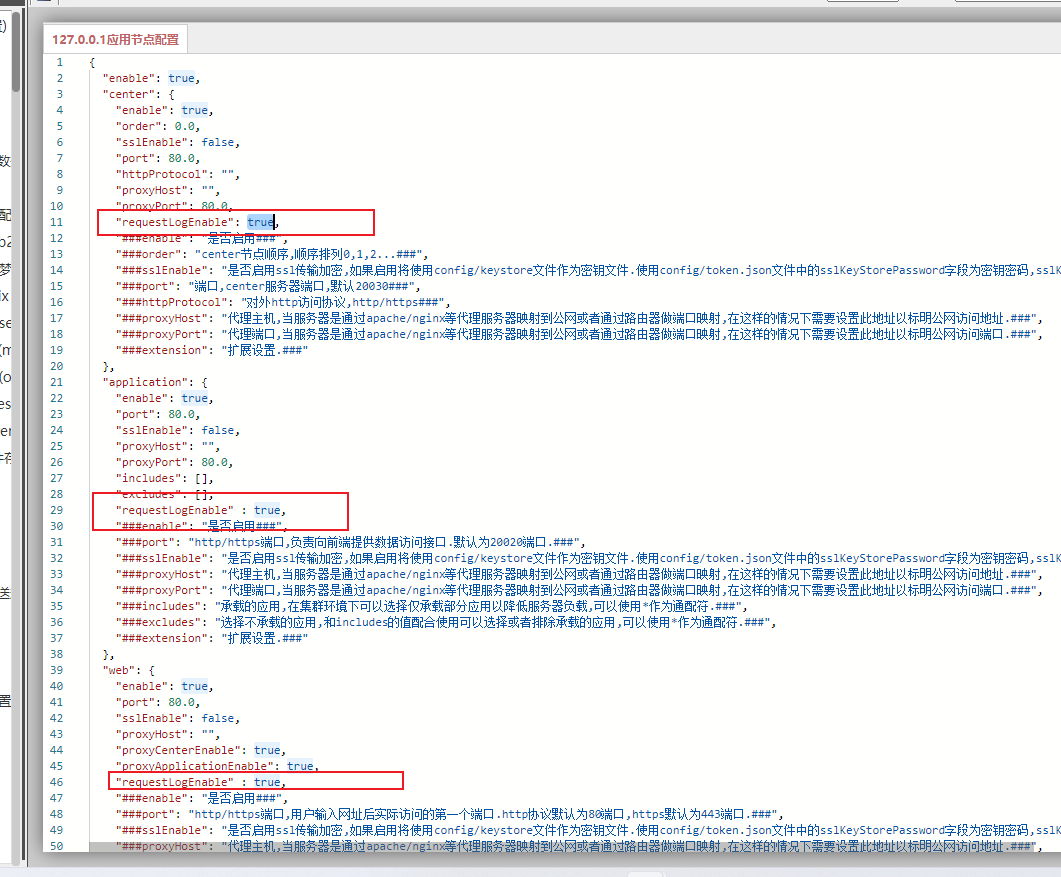Click the true value on line 29
Screen dimensions: 1061x877
(267, 510)
